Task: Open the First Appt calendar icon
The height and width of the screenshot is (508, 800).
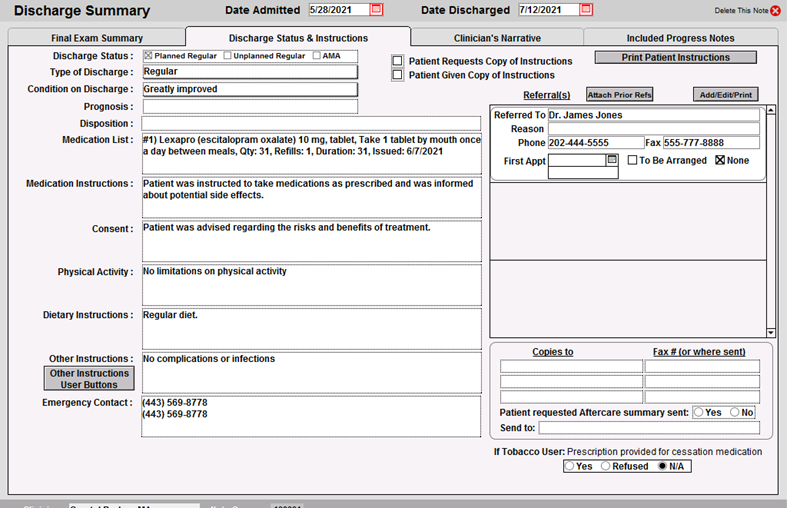Action: point(612,160)
